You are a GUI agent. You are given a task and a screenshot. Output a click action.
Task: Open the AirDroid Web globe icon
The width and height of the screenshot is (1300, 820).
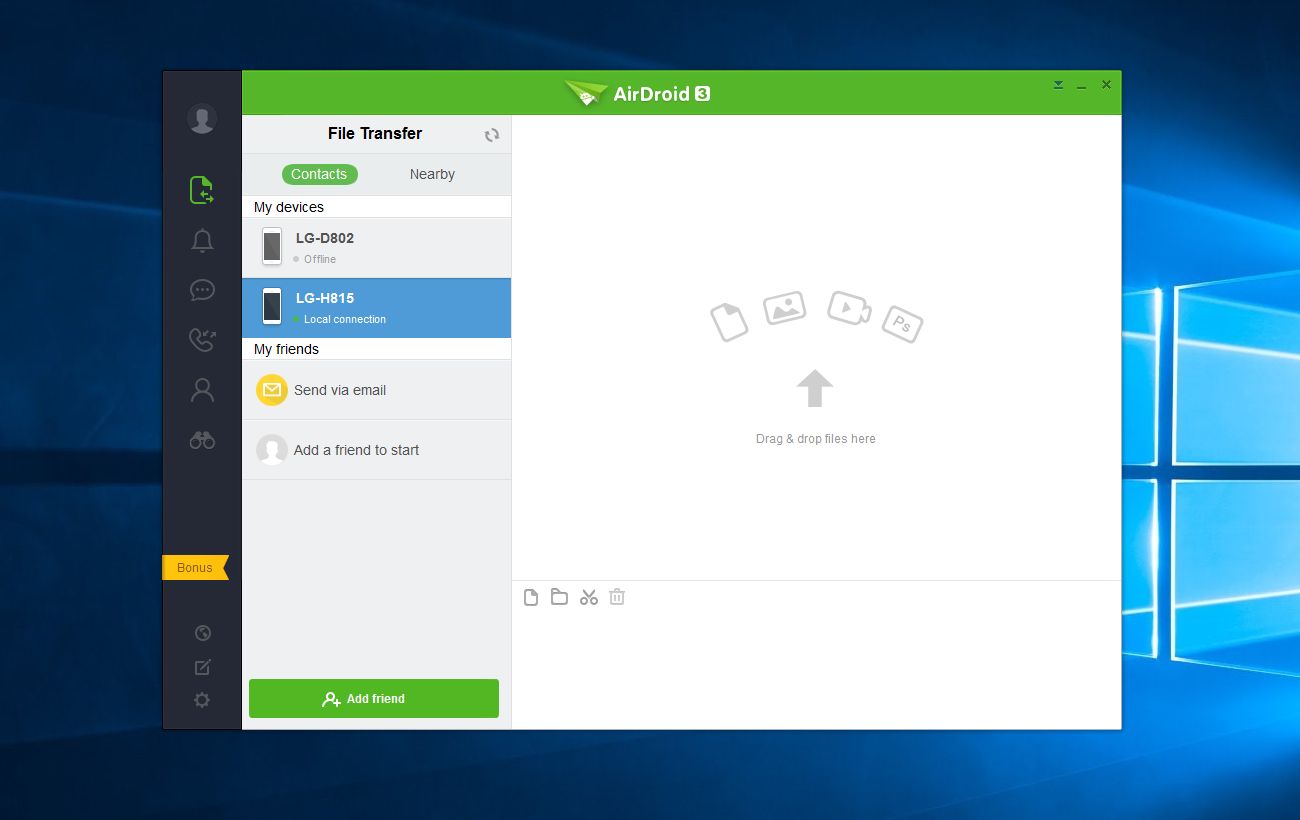(x=202, y=633)
